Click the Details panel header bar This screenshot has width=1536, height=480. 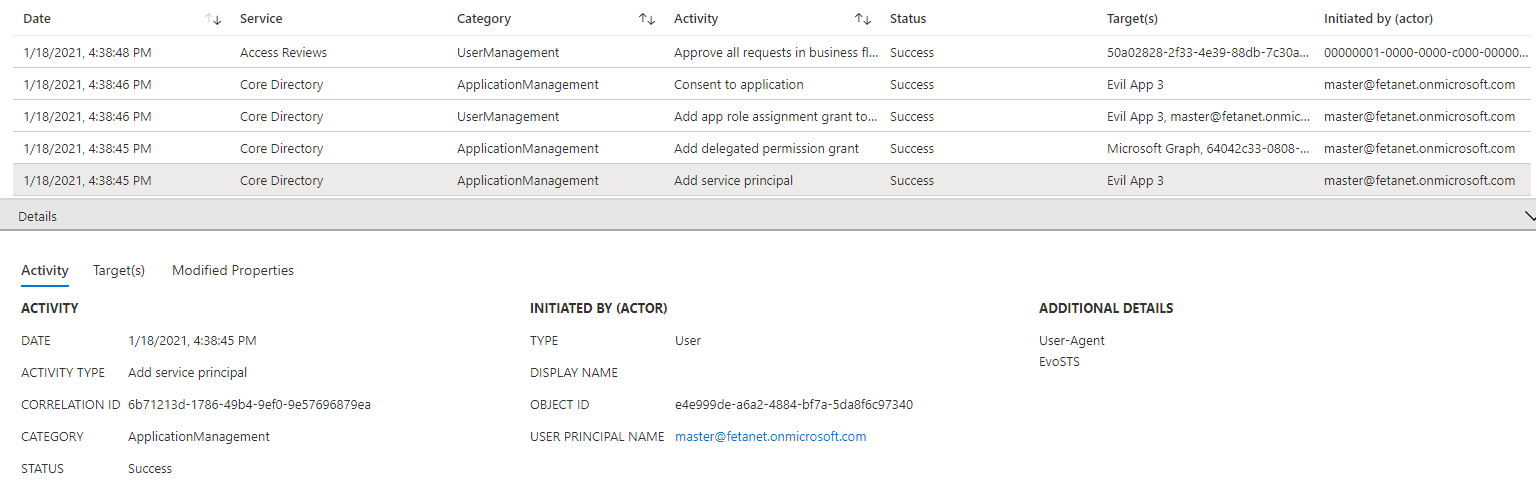768,216
